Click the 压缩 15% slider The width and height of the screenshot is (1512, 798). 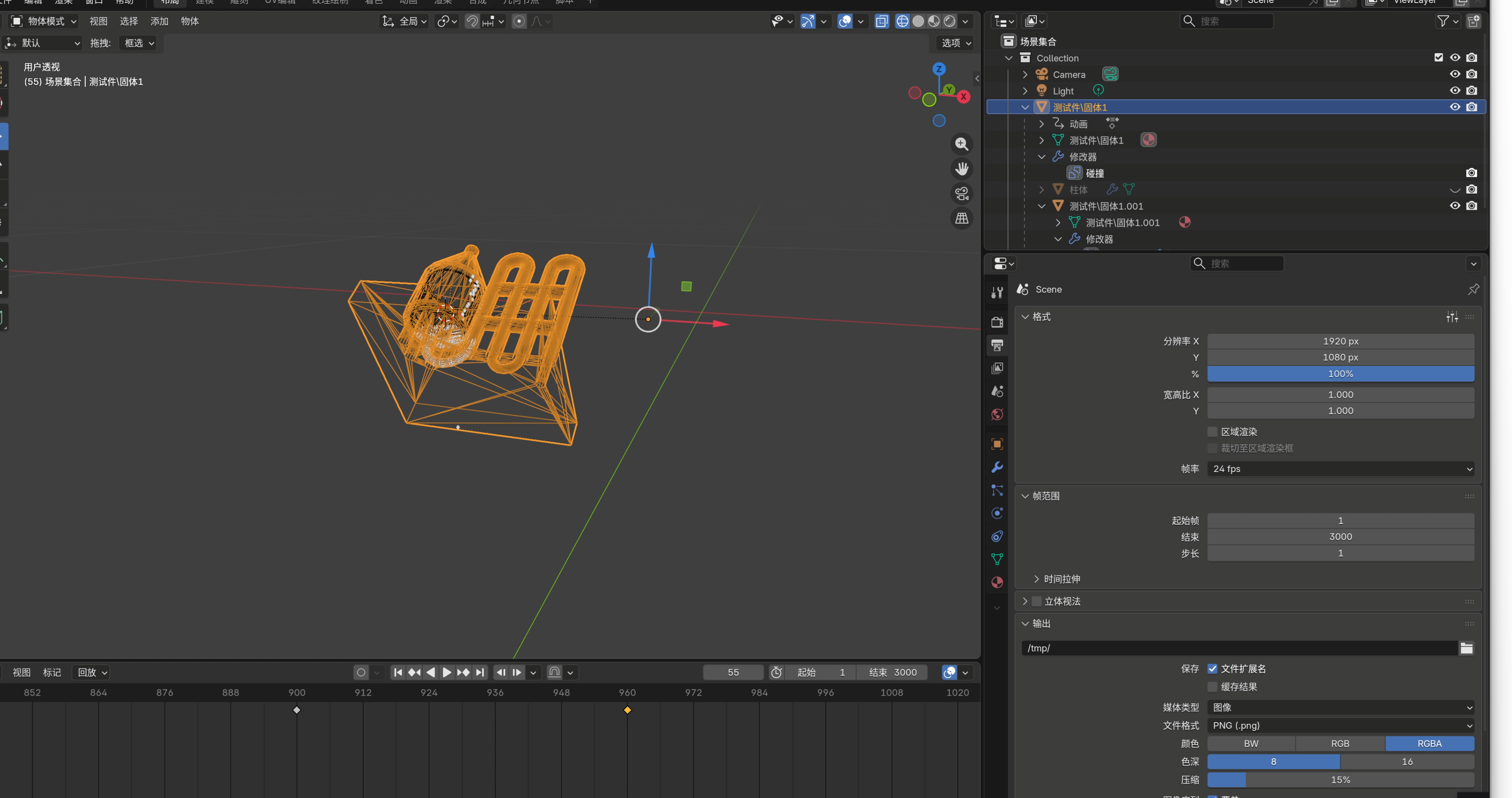coord(1341,781)
